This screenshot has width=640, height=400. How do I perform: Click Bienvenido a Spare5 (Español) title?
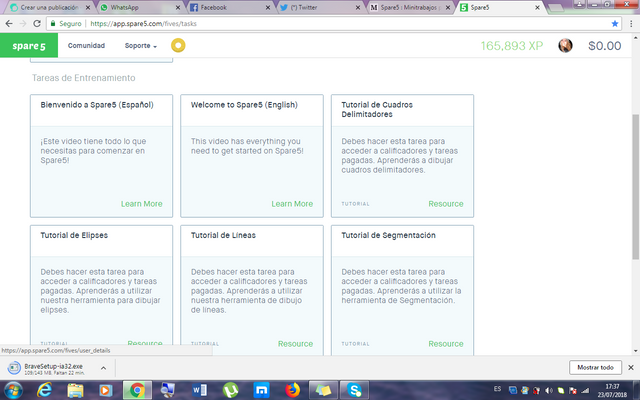pos(97,105)
